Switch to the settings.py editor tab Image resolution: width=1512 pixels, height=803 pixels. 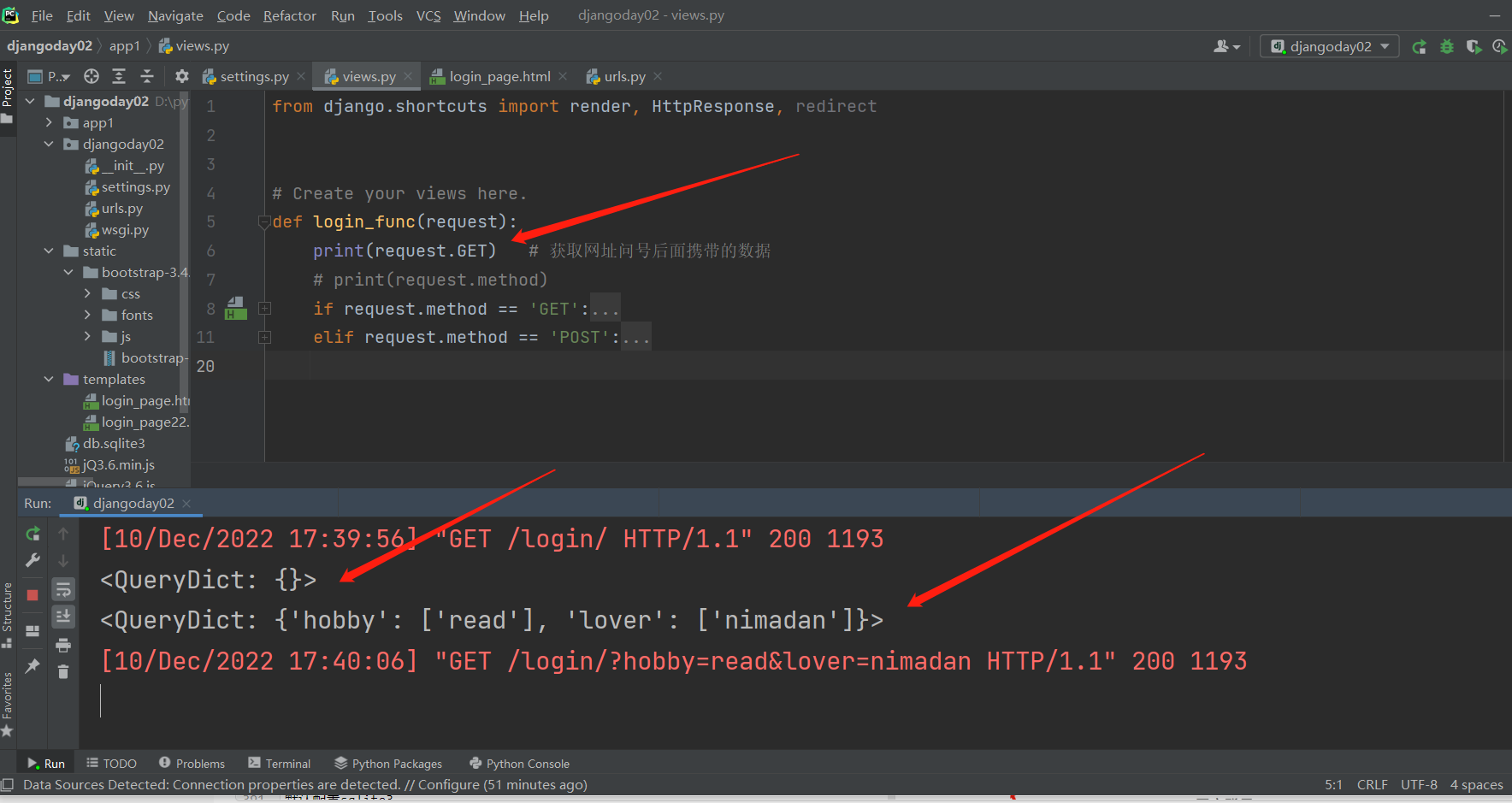coord(254,76)
